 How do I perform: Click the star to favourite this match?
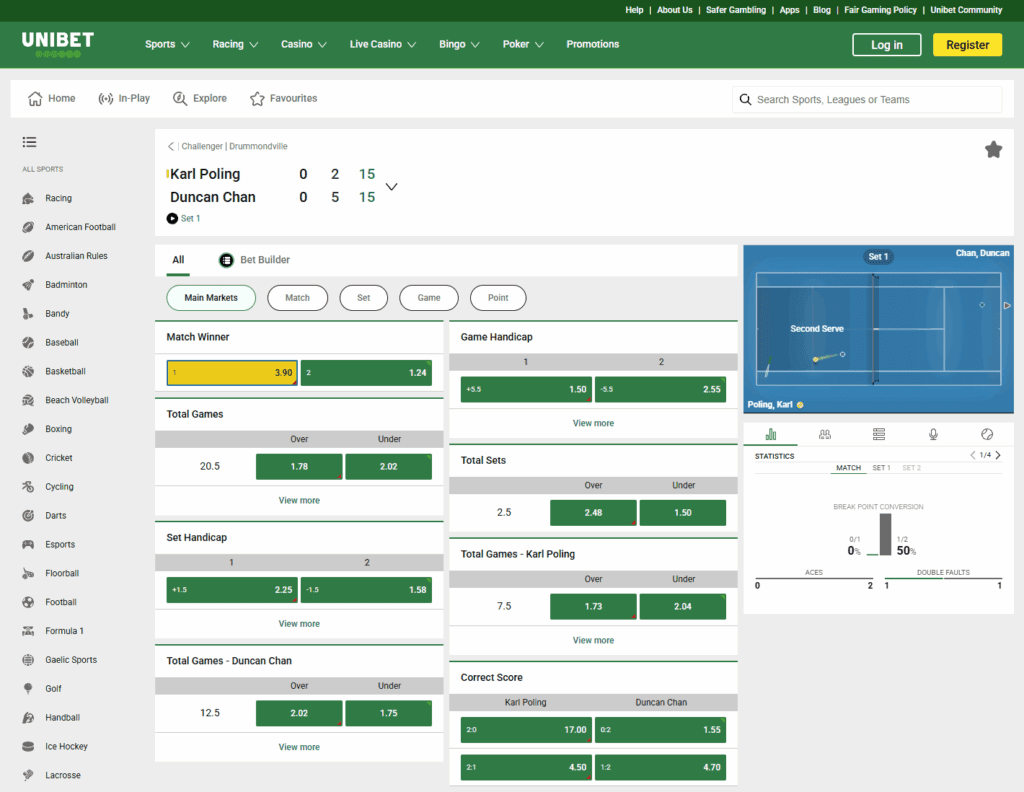point(993,148)
